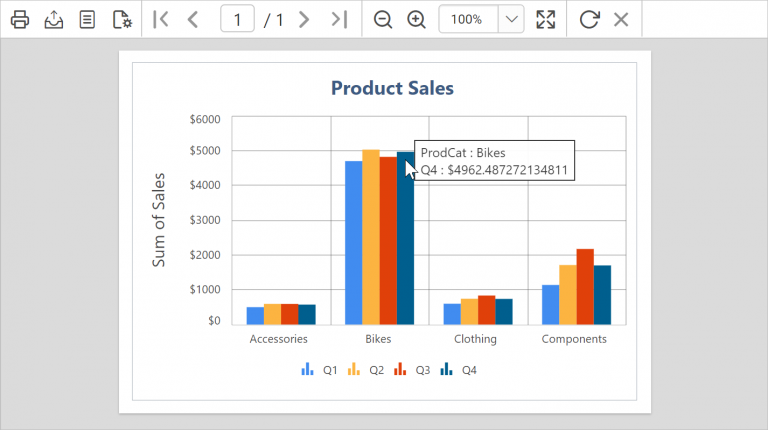Viewport: 768px width, 430px height.
Task: Click the orange Components Q3 bar
Action: click(584, 287)
